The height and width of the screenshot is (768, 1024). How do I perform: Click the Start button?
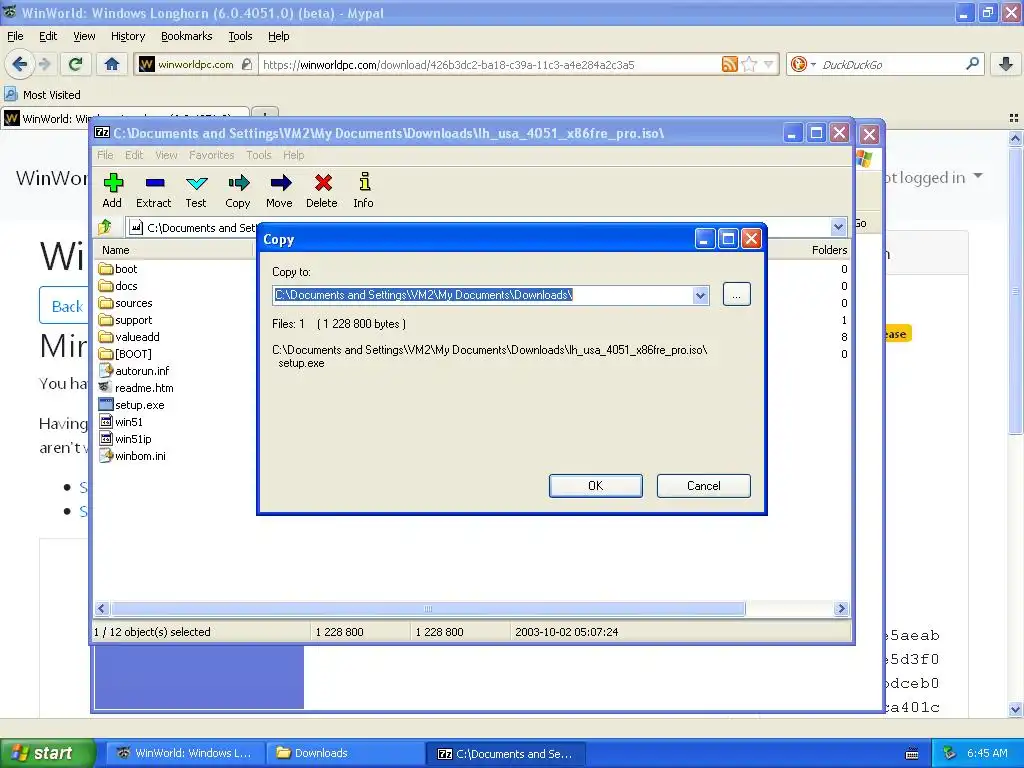[46, 753]
